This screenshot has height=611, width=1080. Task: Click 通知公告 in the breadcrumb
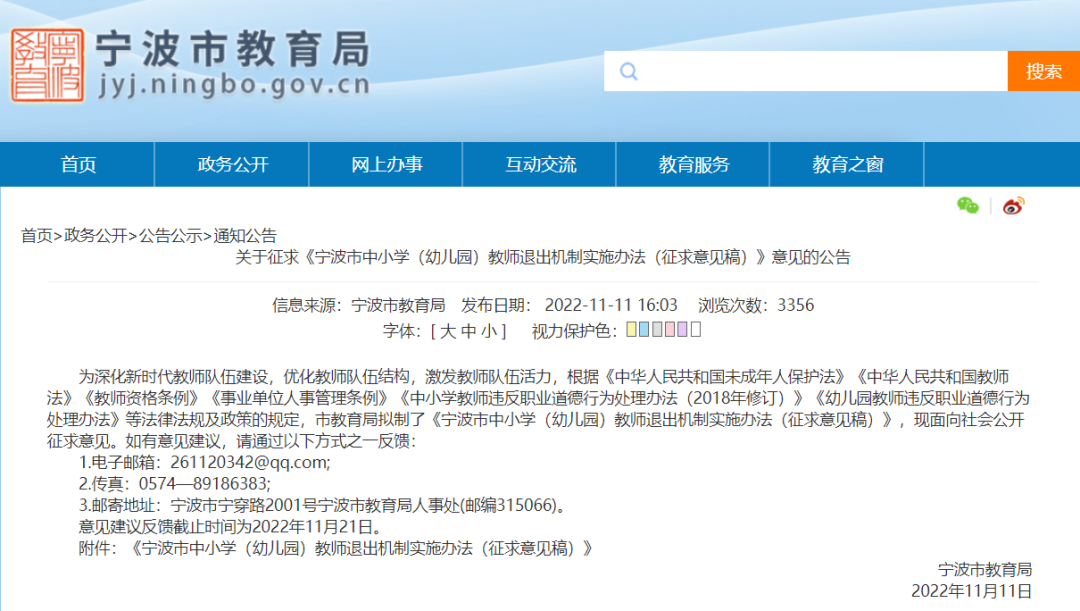point(245,236)
